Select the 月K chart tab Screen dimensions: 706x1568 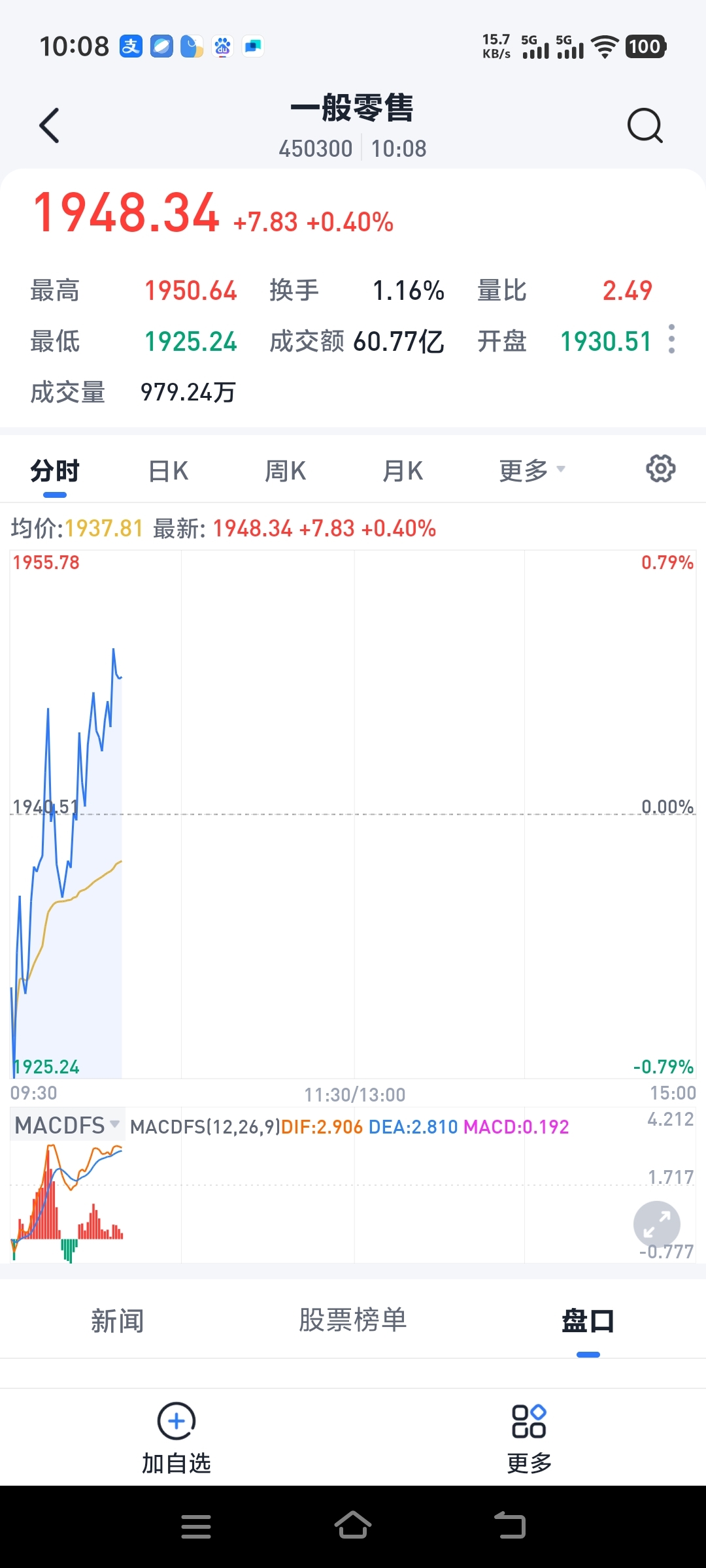(x=403, y=470)
